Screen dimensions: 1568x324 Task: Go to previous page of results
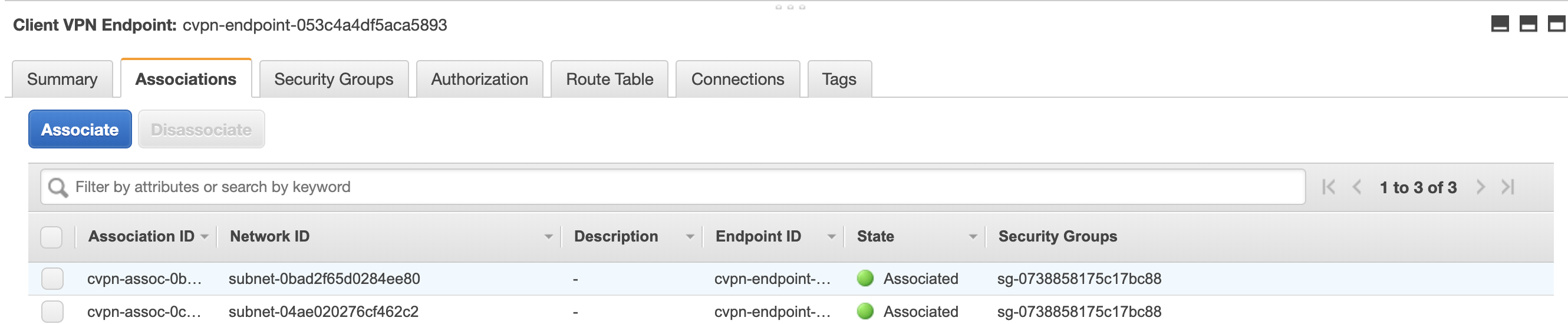1357,187
